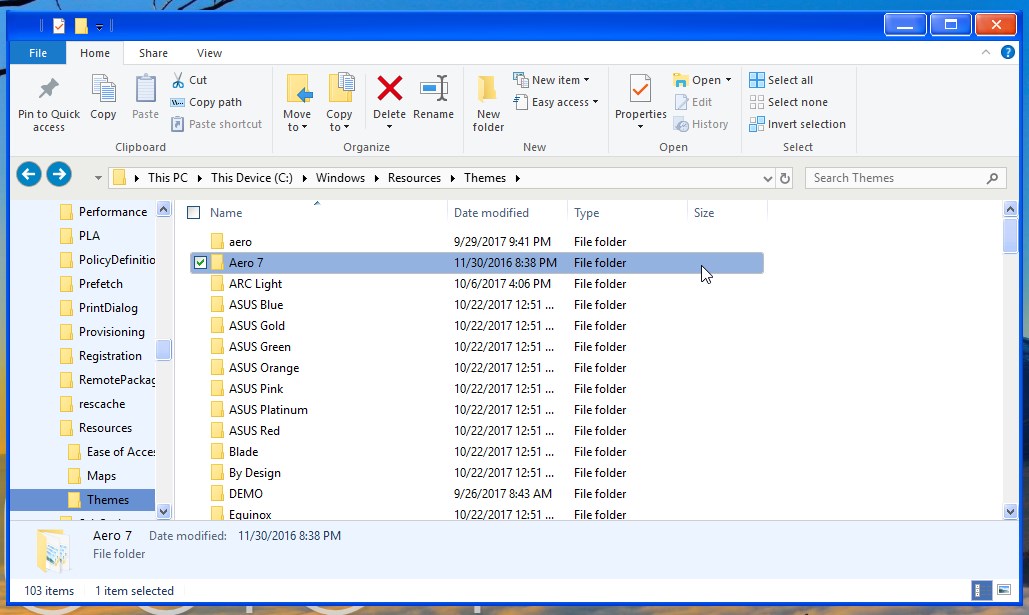The height and width of the screenshot is (615, 1029).
Task: Open the New item dropdown
Action: tap(552, 79)
